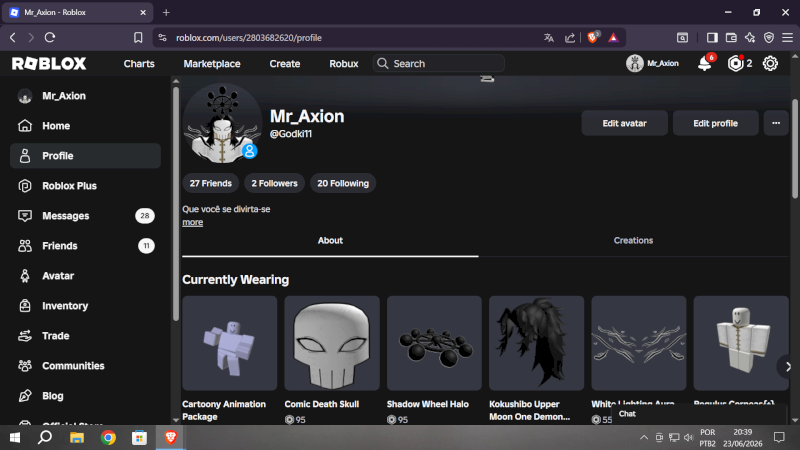Switch to the About tab
The height and width of the screenshot is (450, 800).
330,240
